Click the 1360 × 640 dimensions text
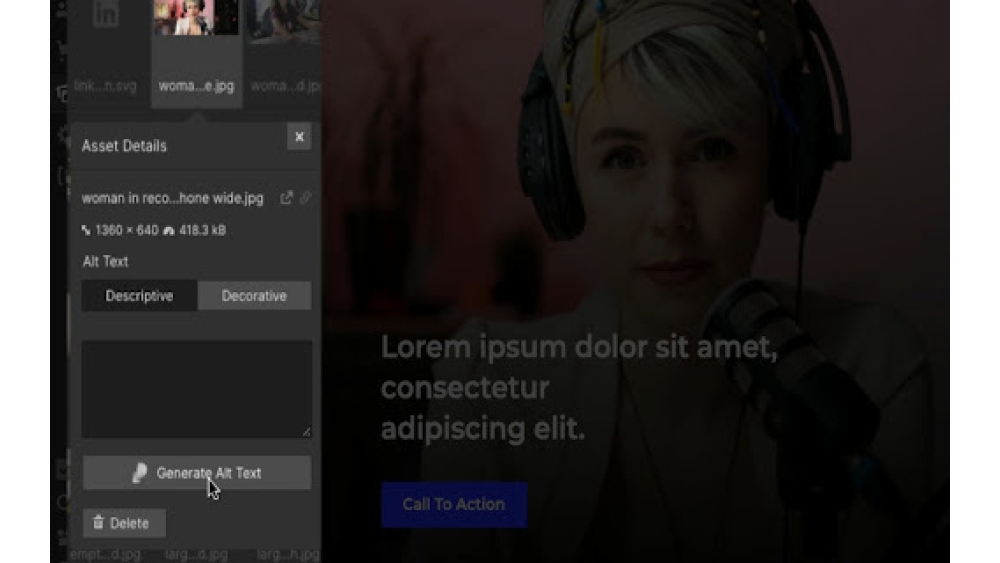 click(126, 230)
